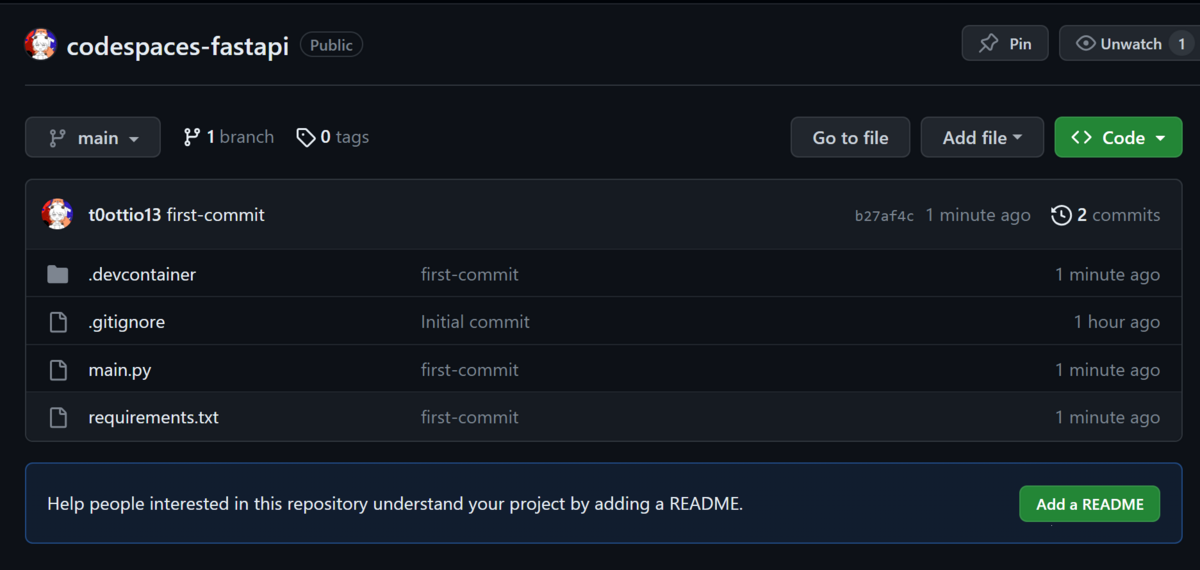Click the Add a README button
1200x570 pixels.
pyautogui.click(x=1089, y=504)
